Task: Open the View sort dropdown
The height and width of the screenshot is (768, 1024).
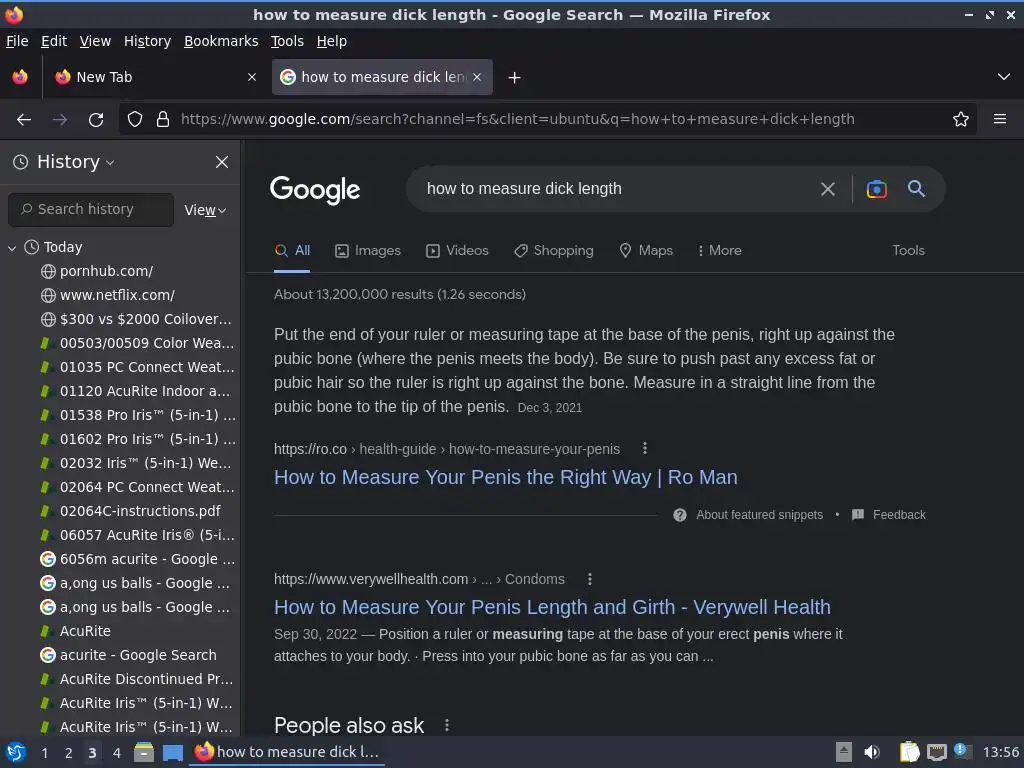Action: pos(205,210)
